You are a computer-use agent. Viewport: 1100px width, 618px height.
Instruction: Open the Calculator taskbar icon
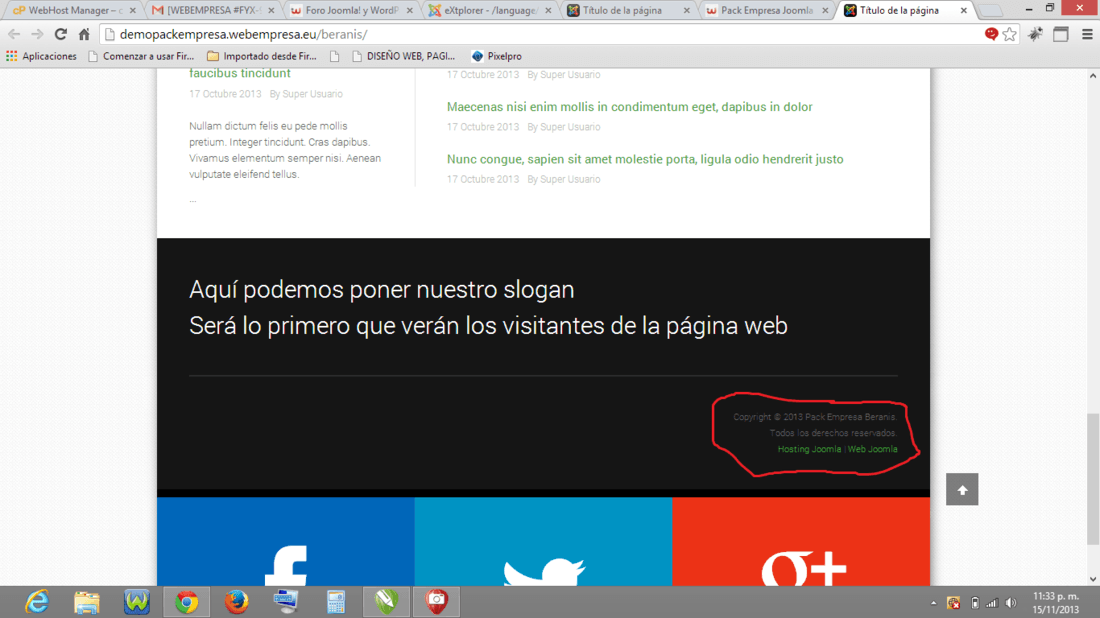[336, 602]
